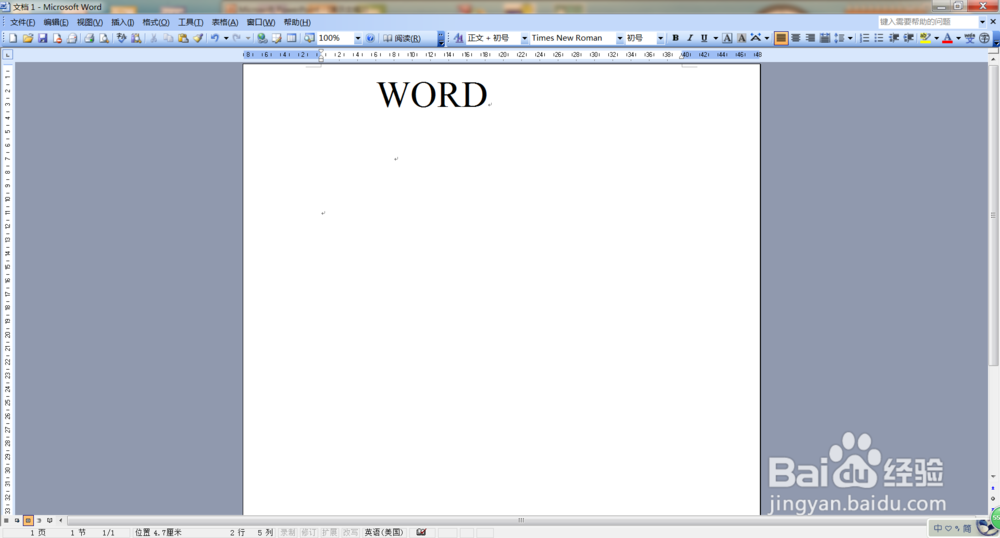1000x538 pixels.
Task: Increase the paragraph indent
Action: coord(909,38)
